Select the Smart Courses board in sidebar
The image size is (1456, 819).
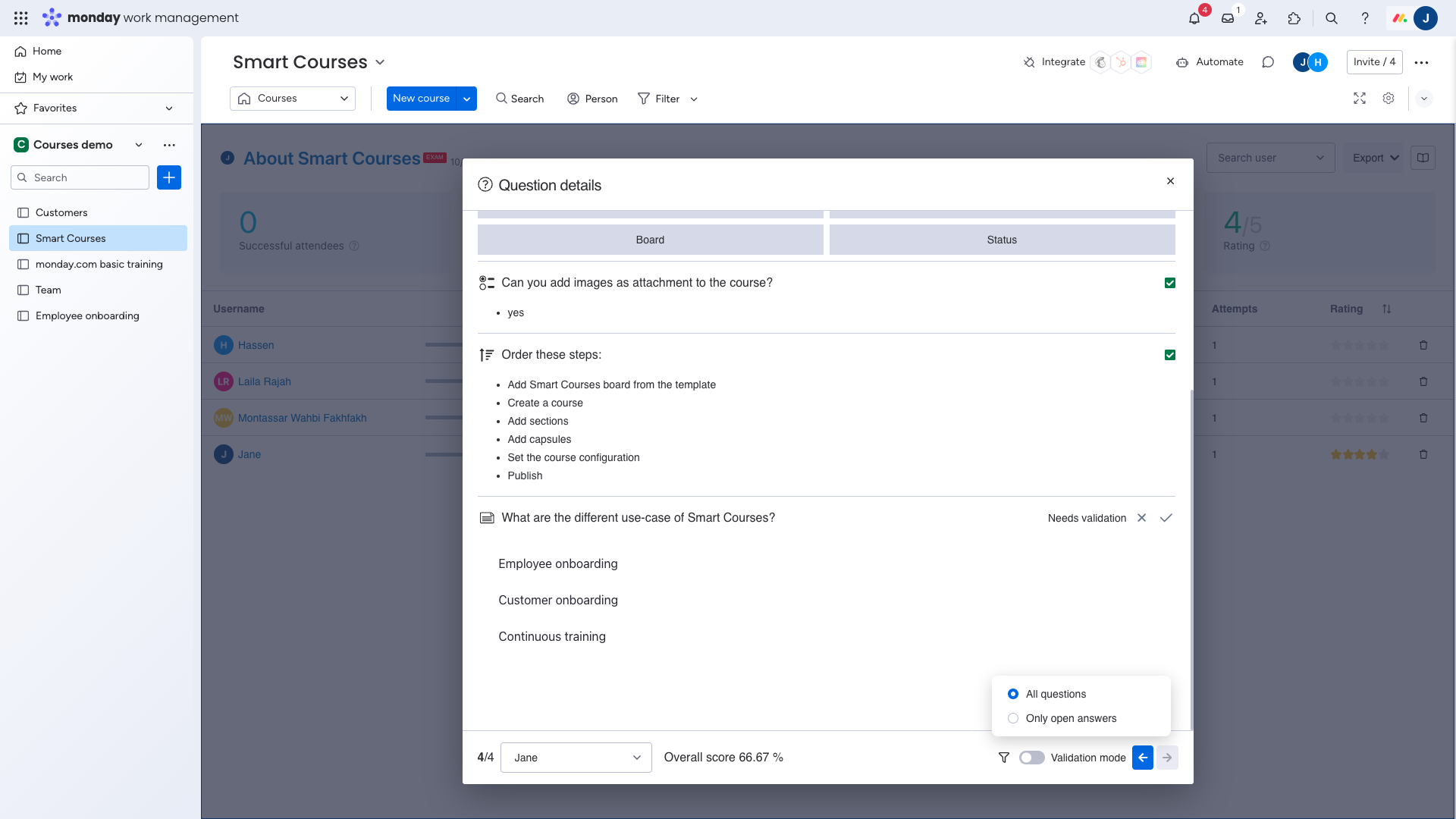tap(99, 238)
